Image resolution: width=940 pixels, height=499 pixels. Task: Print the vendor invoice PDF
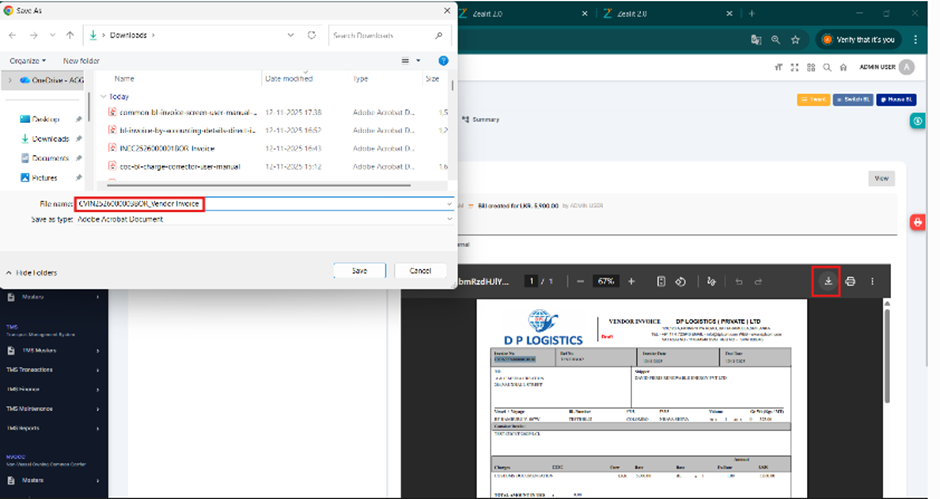pos(850,281)
